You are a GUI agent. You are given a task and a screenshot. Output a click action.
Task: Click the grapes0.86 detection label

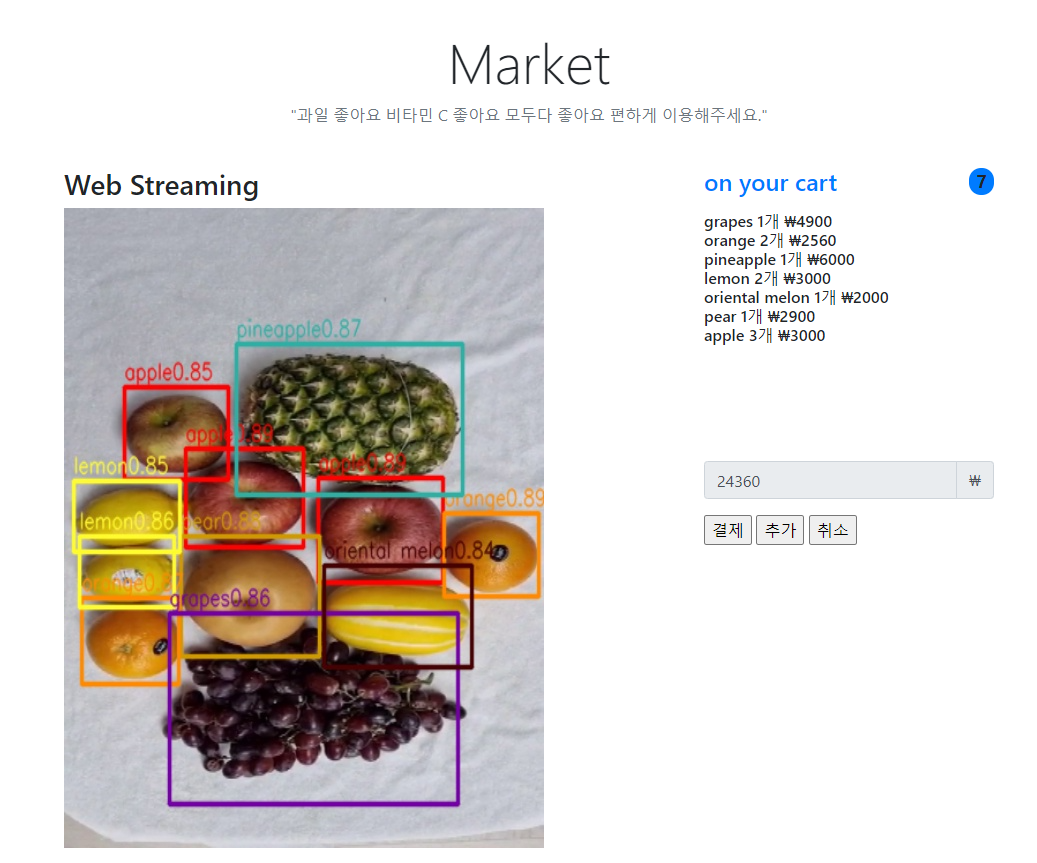tap(220, 599)
